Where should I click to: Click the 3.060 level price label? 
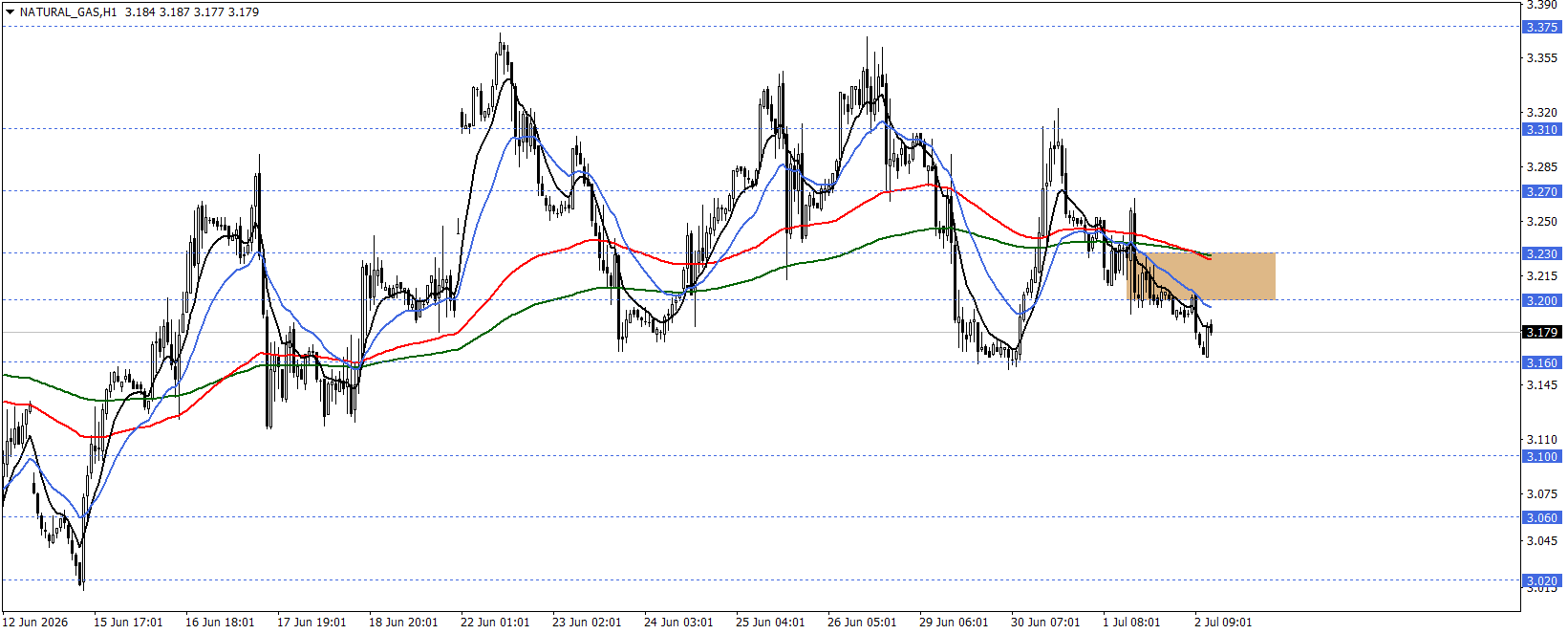[x=1541, y=517]
